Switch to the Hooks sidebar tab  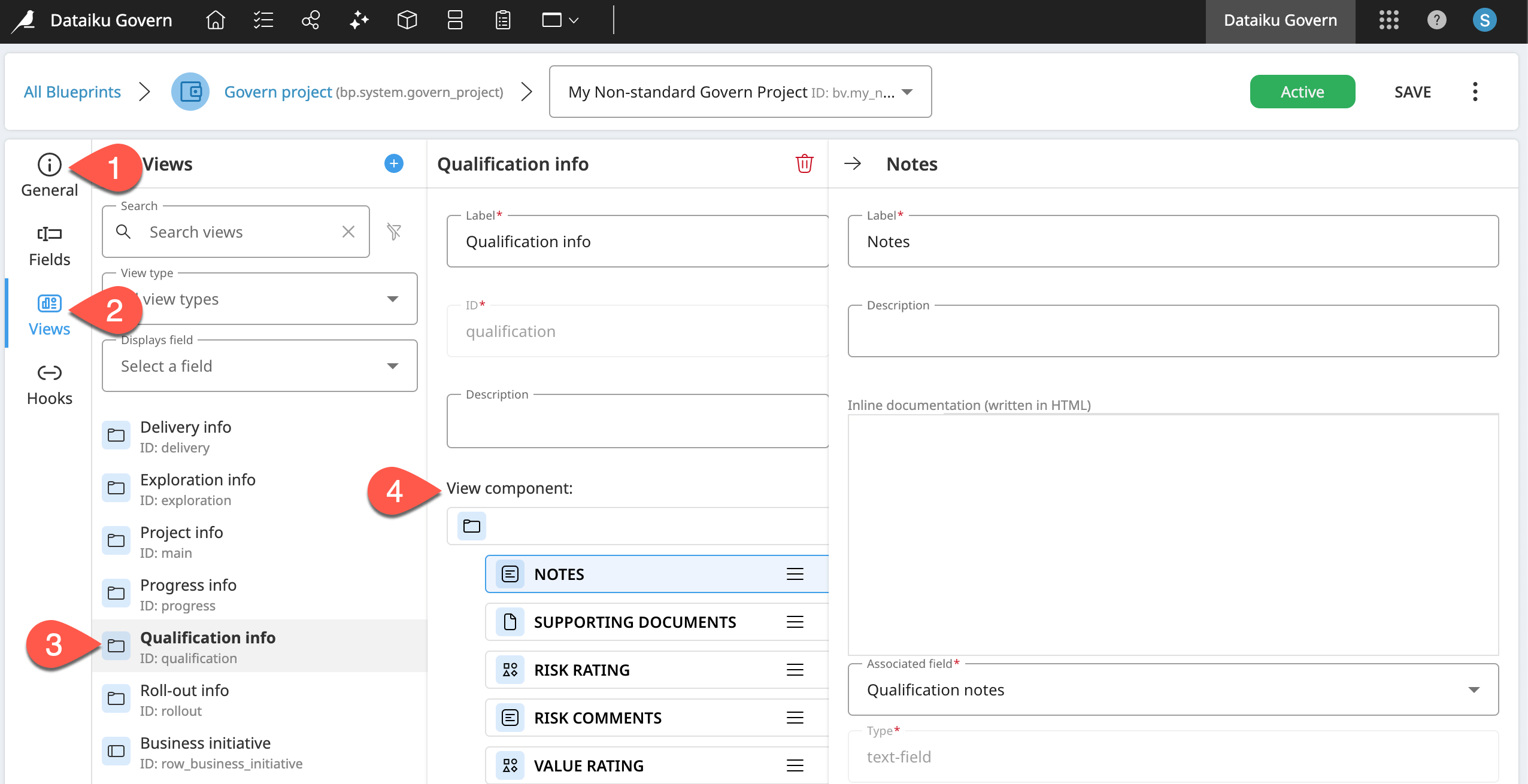(49, 382)
